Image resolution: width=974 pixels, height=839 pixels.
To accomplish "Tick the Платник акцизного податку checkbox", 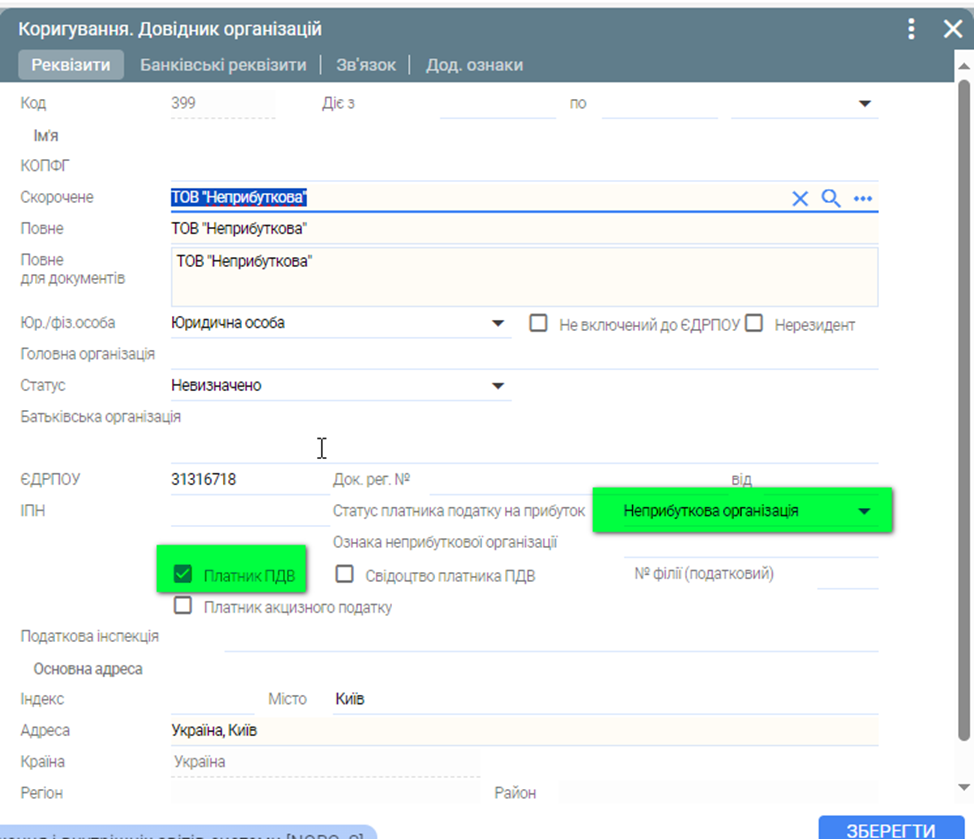I will pos(183,606).
